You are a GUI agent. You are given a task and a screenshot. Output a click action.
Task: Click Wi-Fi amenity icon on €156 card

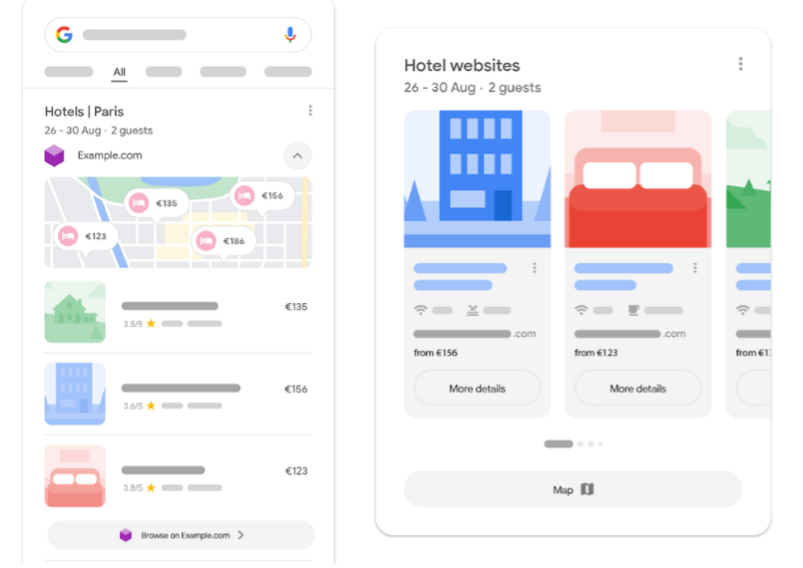coord(420,310)
